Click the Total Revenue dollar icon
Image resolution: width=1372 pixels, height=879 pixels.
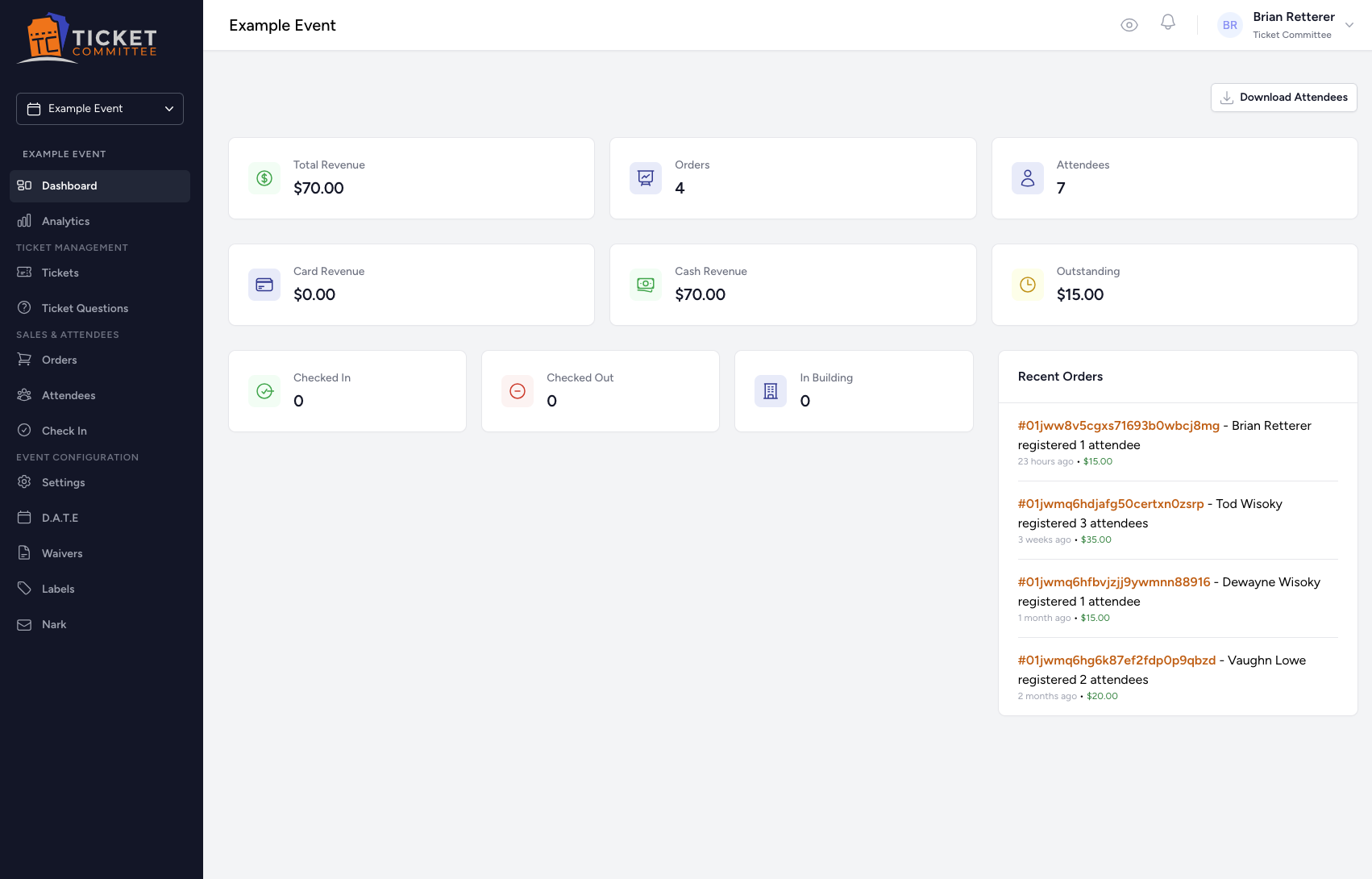point(264,178)
